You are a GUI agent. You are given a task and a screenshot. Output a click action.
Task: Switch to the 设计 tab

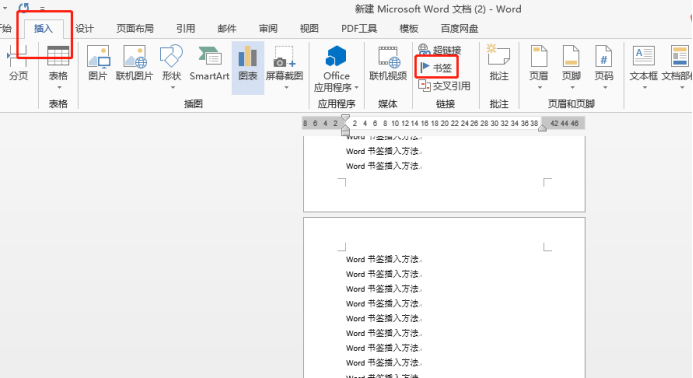(84, 29)
